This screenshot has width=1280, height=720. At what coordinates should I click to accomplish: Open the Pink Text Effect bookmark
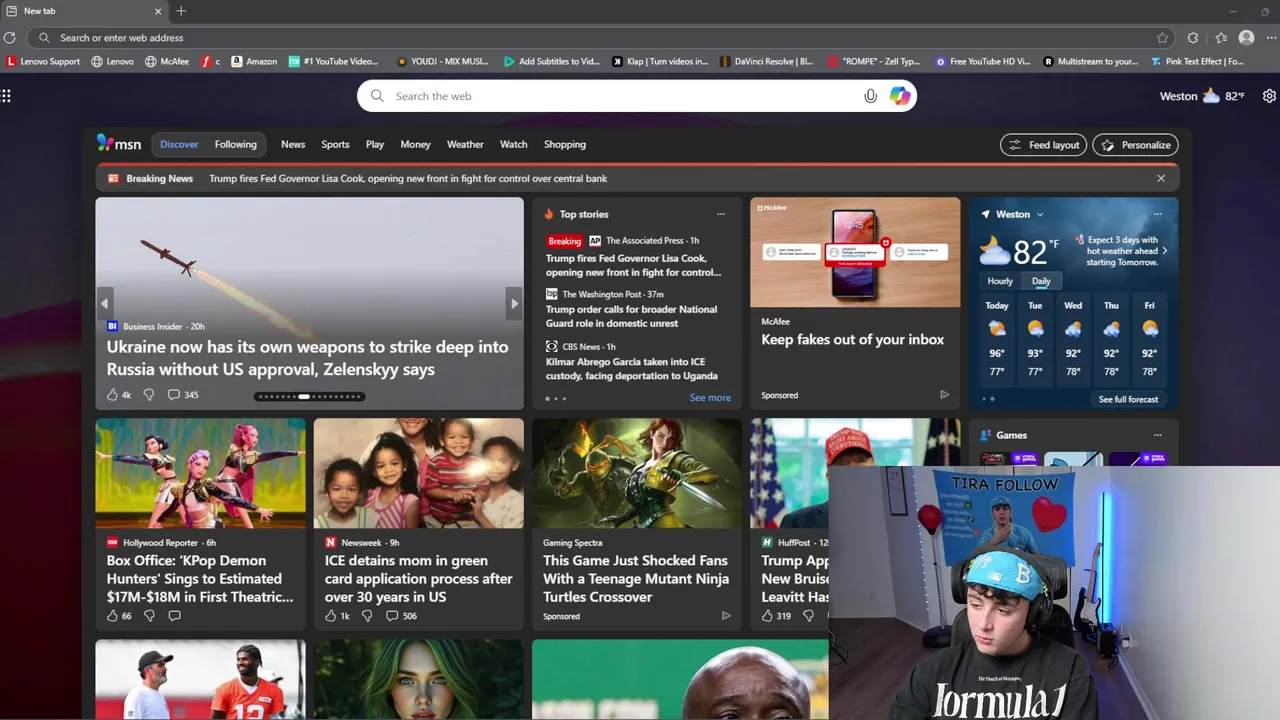click(x=1197, y=61)
